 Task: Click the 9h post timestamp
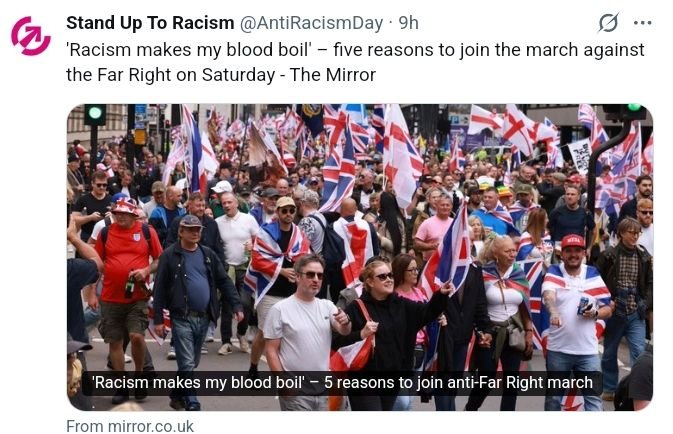pyautogui.click(x=408, y=23)
